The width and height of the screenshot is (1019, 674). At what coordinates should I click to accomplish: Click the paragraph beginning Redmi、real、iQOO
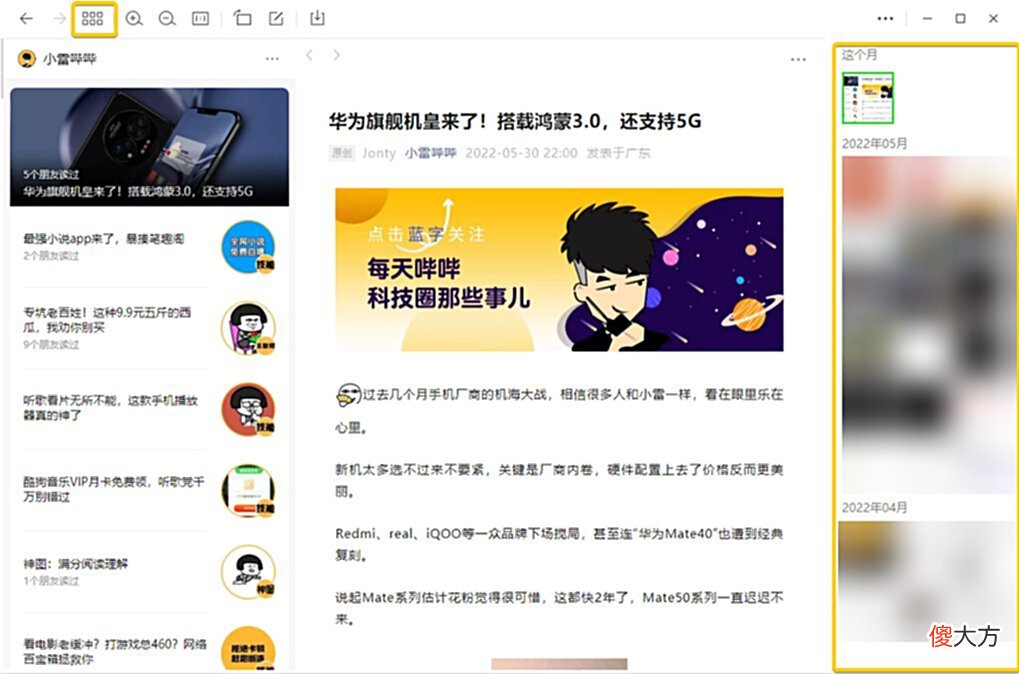pyautogui.click(x=559, y=544)
